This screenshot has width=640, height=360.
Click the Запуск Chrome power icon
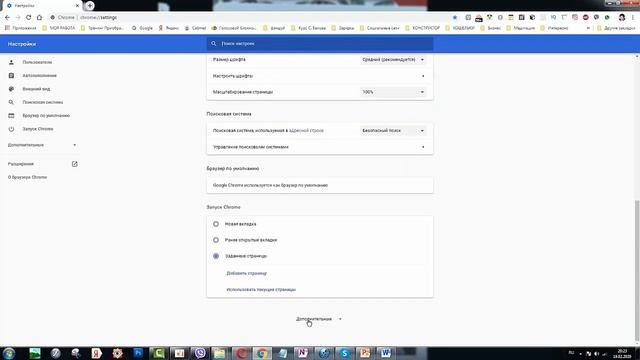coord(11,129)
